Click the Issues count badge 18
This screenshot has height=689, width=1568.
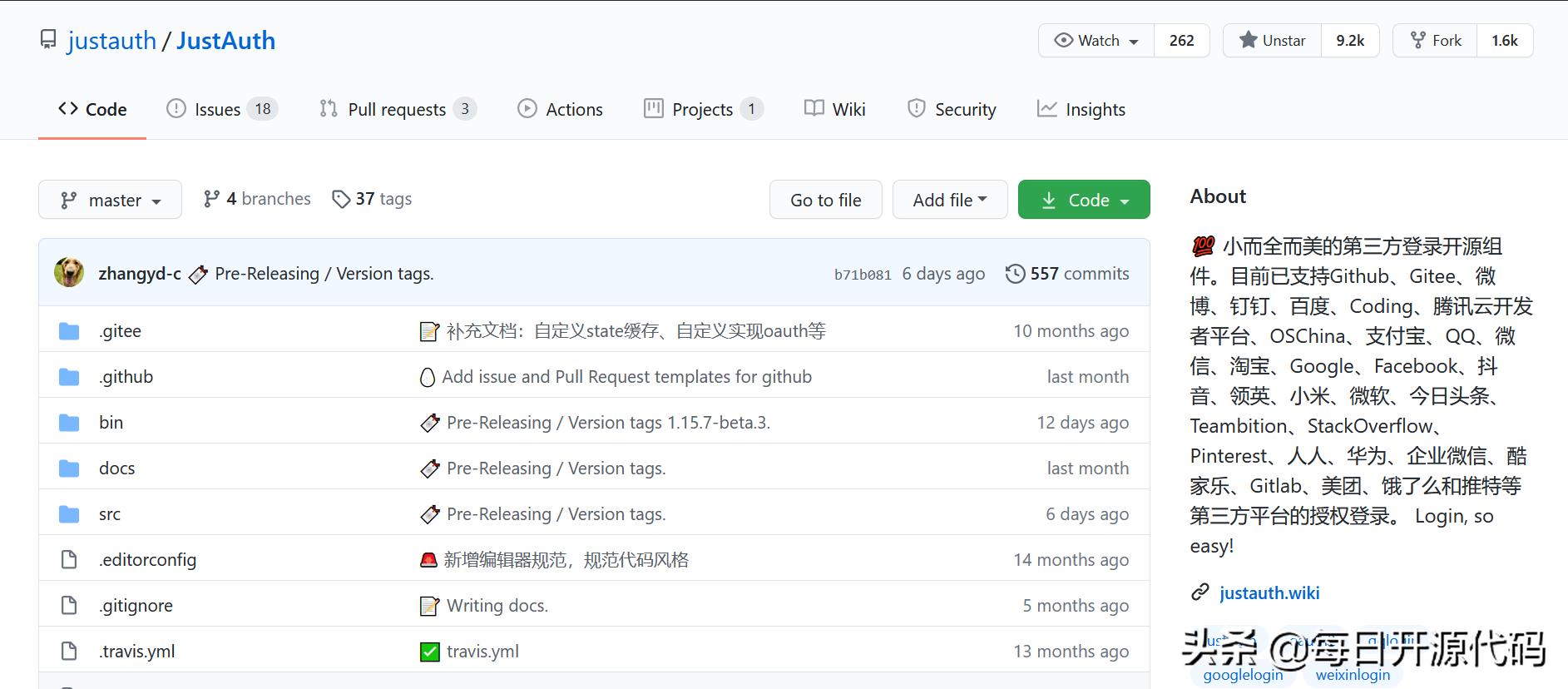tap(263, 109)
